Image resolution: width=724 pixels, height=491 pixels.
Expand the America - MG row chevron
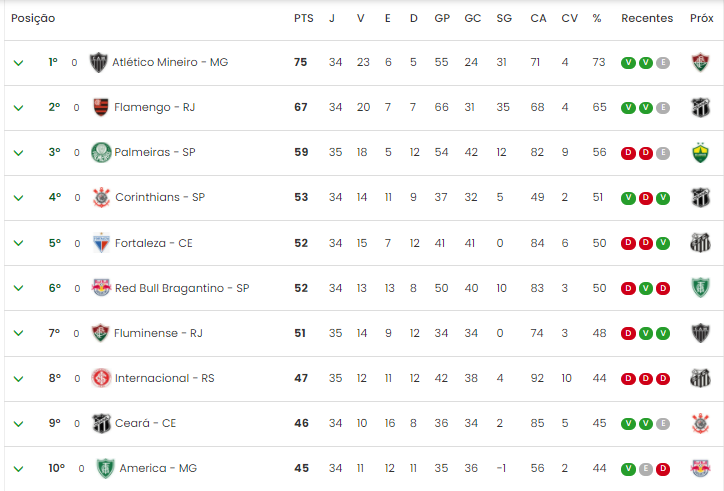[x=18, y=469]
